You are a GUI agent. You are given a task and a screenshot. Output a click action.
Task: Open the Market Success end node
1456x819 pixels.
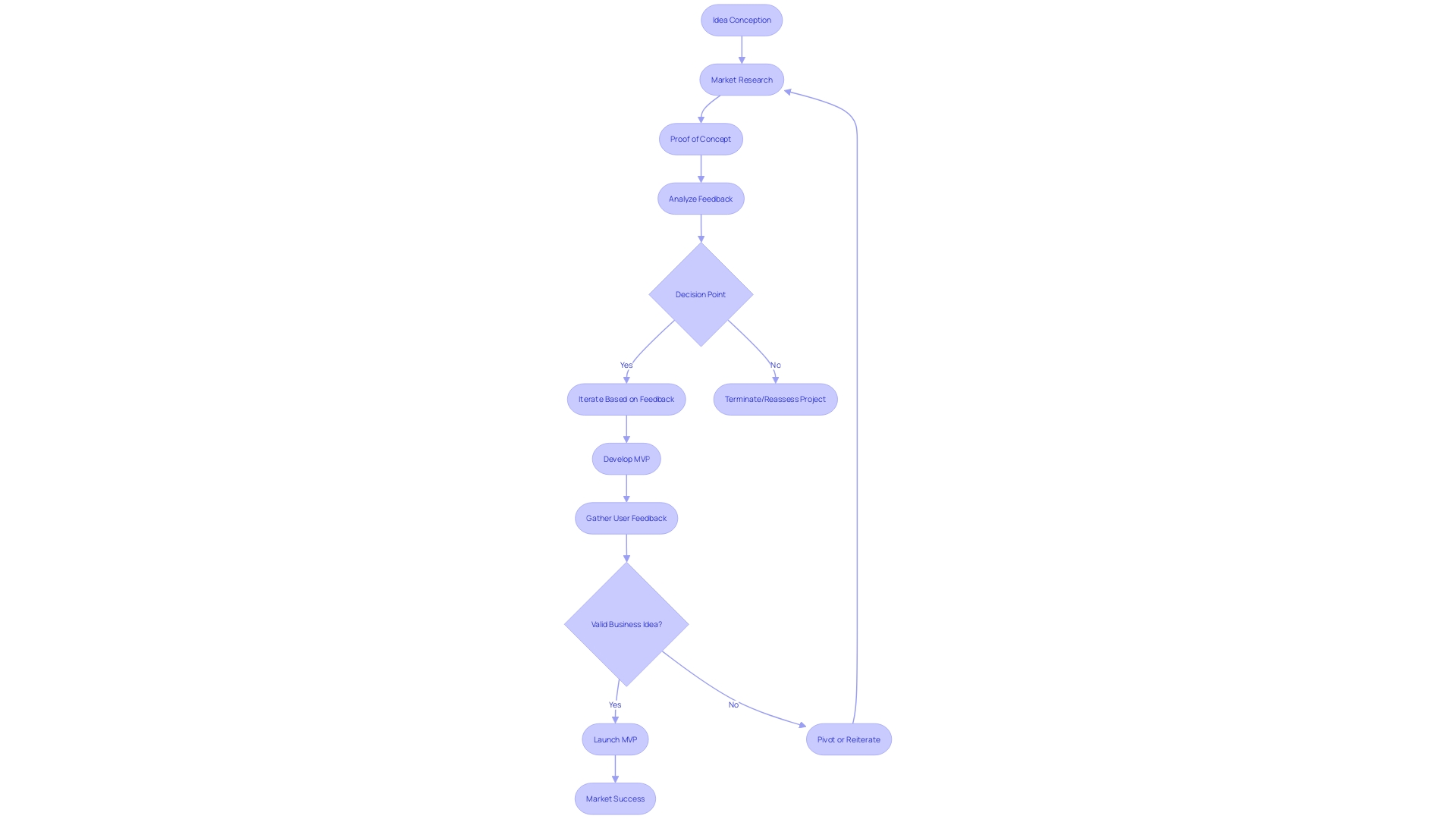coord(614,798)
